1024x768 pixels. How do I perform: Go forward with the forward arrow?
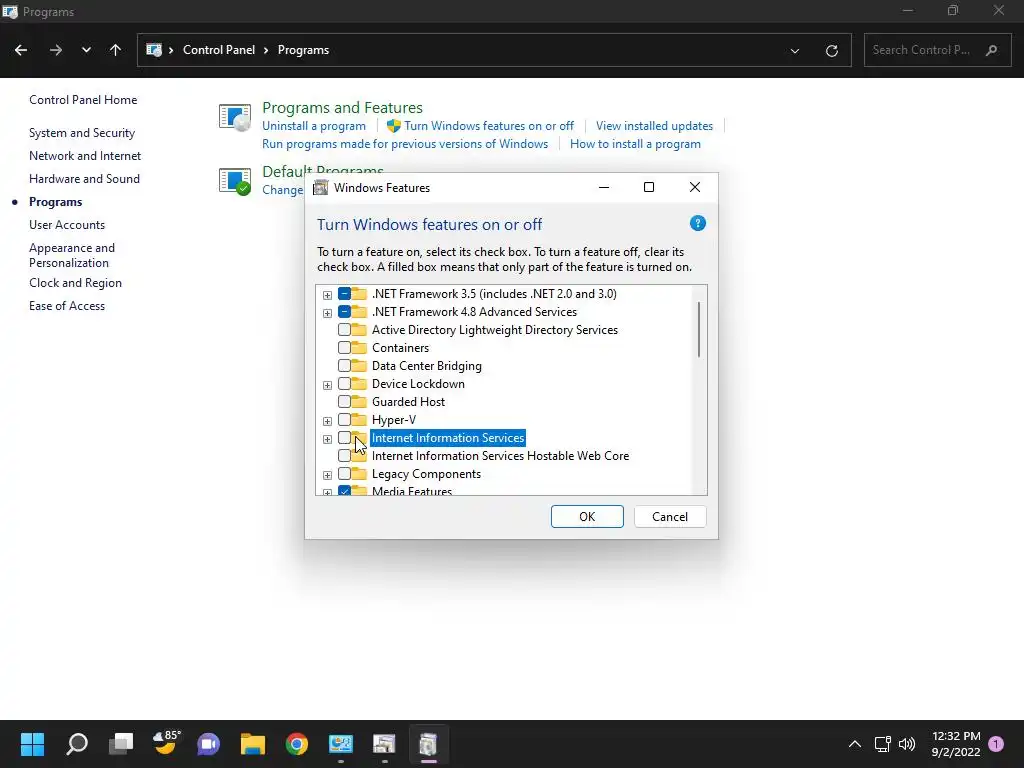56,50
